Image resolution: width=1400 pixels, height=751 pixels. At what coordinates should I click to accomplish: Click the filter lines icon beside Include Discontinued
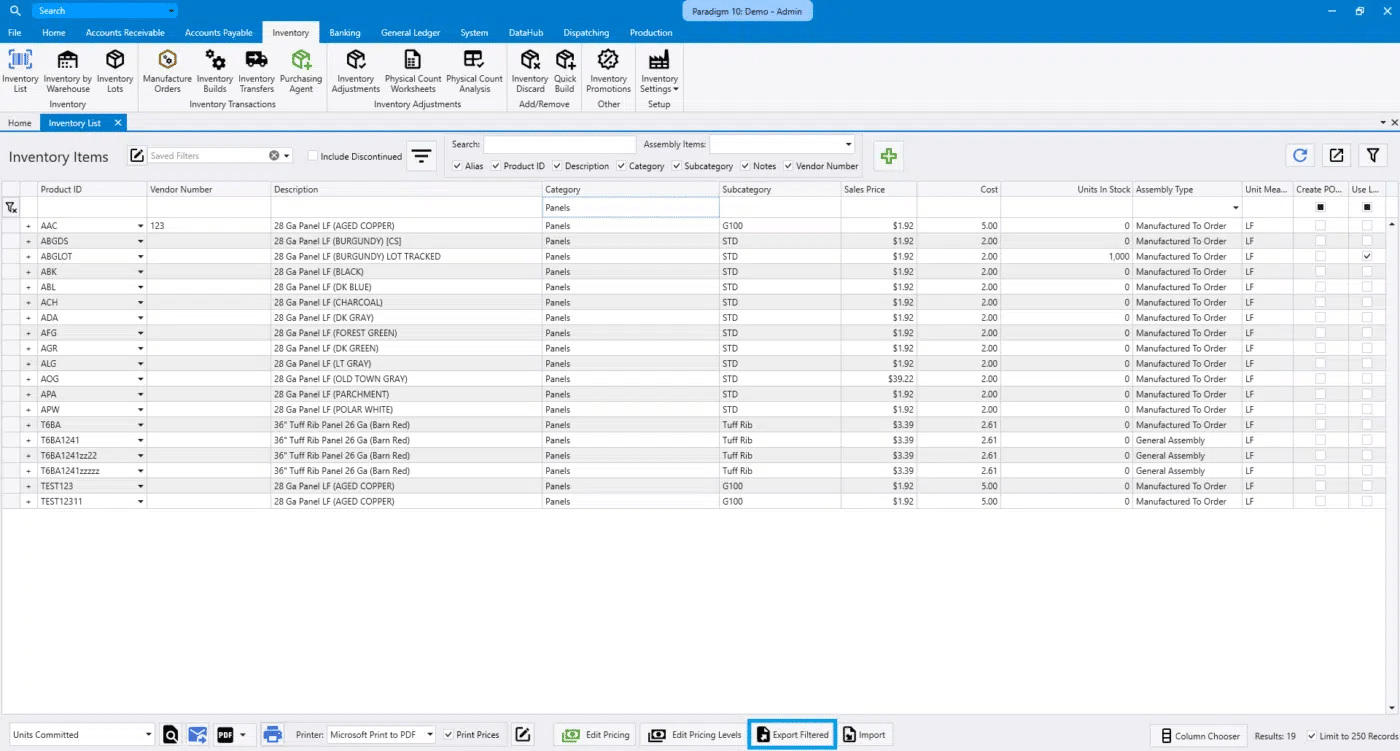(x=422, y=156)
